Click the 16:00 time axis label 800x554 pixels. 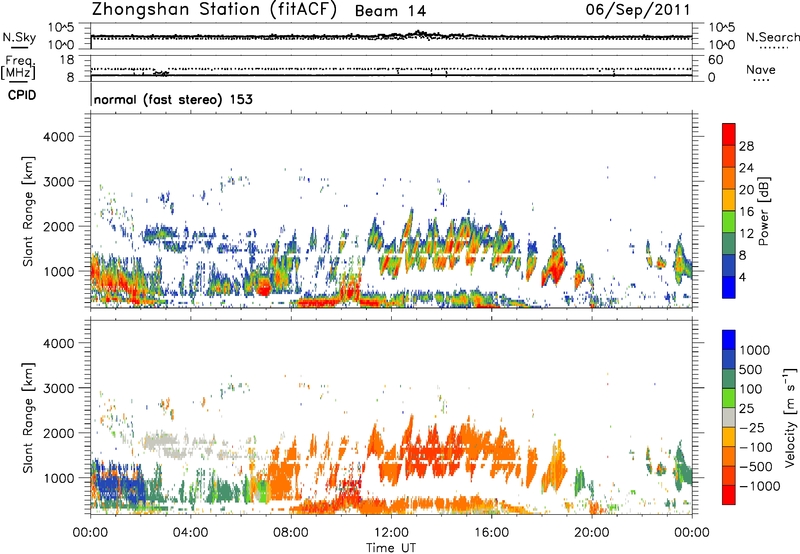[491, 533]
